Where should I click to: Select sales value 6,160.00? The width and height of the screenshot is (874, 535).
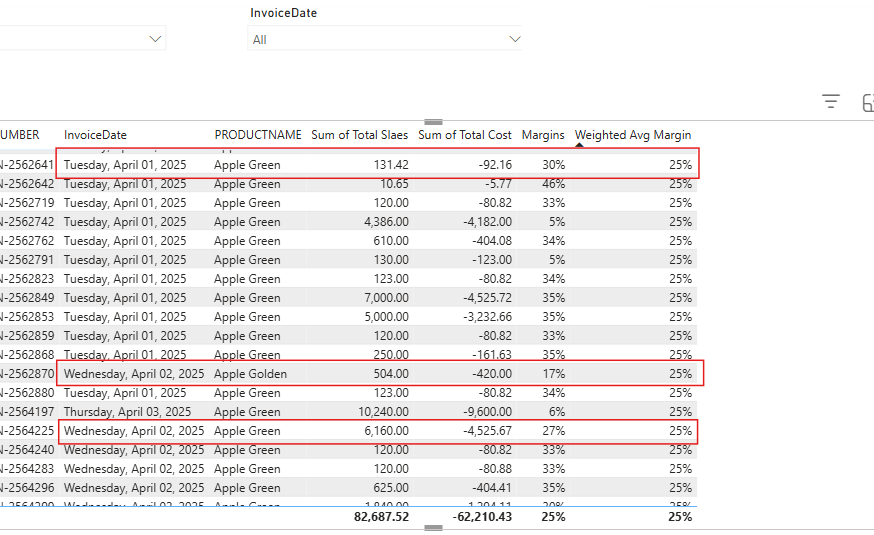point(386,431)
